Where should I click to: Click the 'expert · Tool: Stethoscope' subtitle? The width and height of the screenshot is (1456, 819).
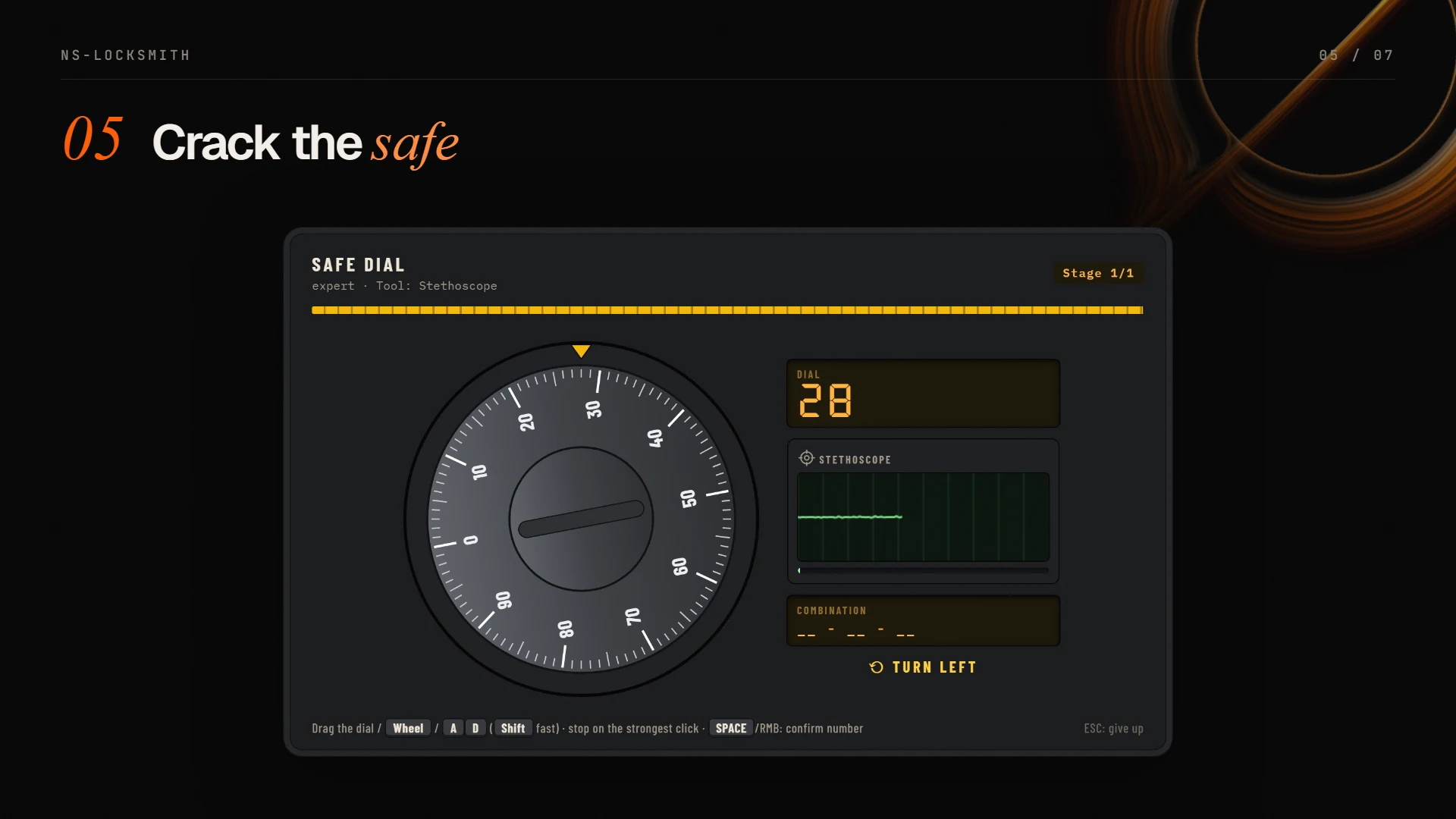pyautogui.click(x=404, y=286)
